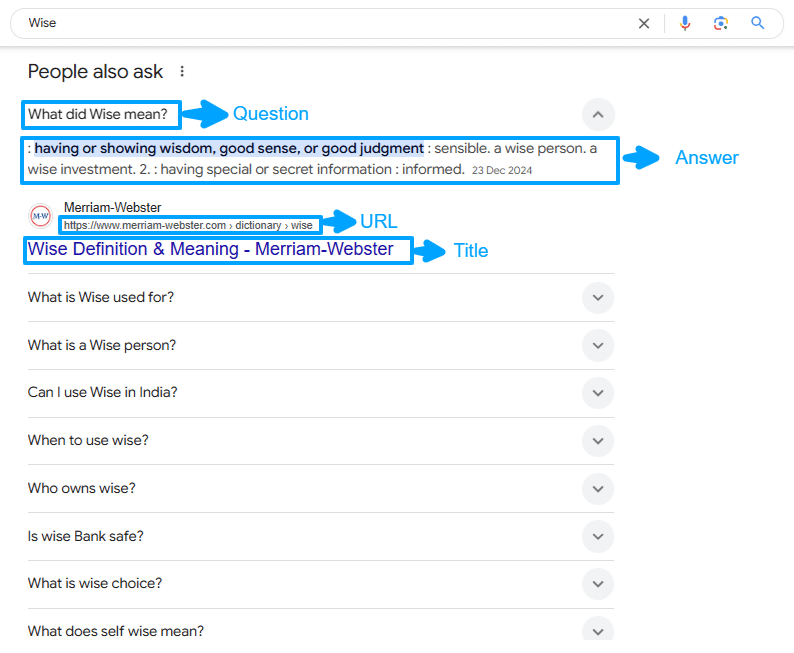Expand "What is a Wise person?" chevron
The height and width of the screenshot is (653, 794).
tap(597, 345)
